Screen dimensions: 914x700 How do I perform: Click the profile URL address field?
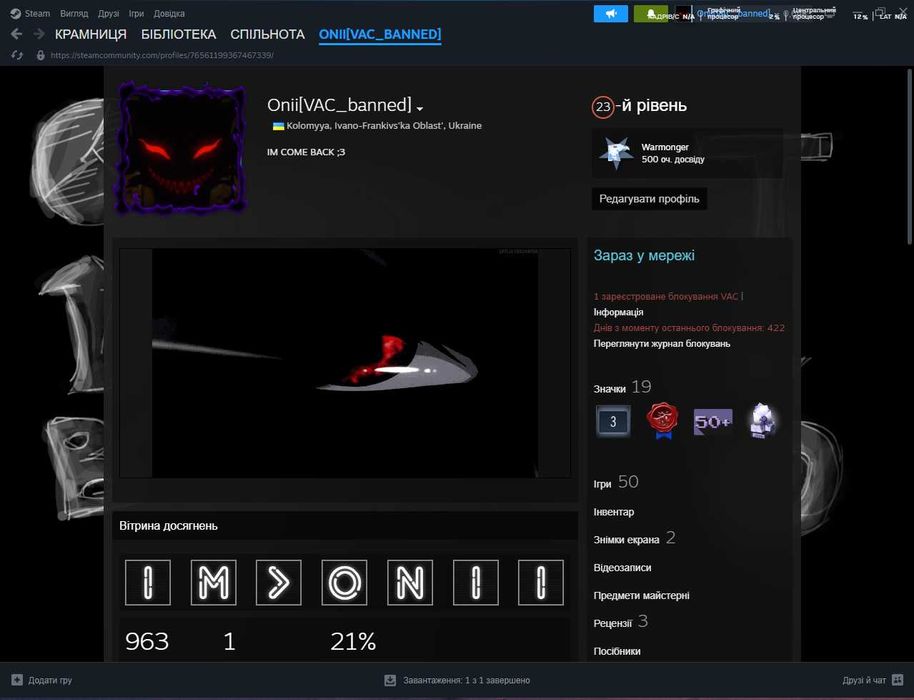pyautogui.click(x=162, y=55)
